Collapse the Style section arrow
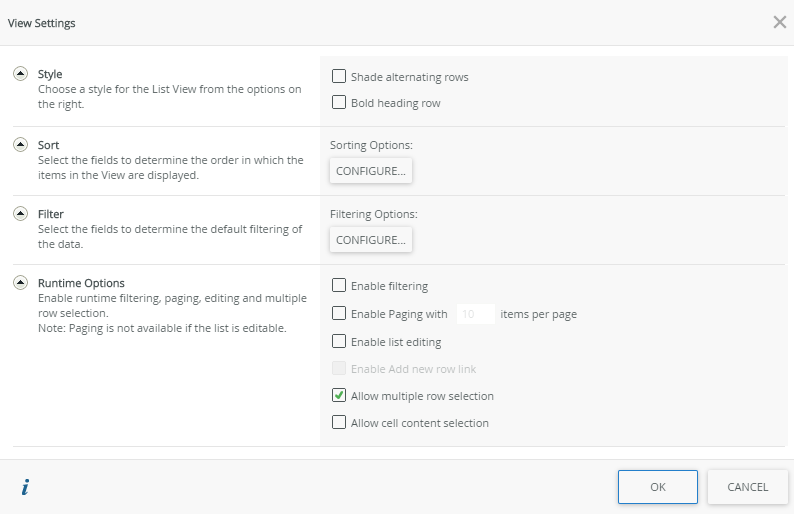 [x=20, y=74]
